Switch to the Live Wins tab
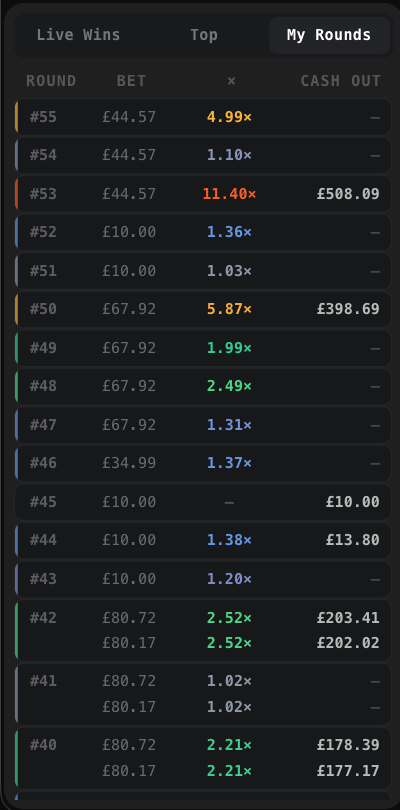Image resolution: width=400 pixels, height=810 pixels. pos(78,35)
